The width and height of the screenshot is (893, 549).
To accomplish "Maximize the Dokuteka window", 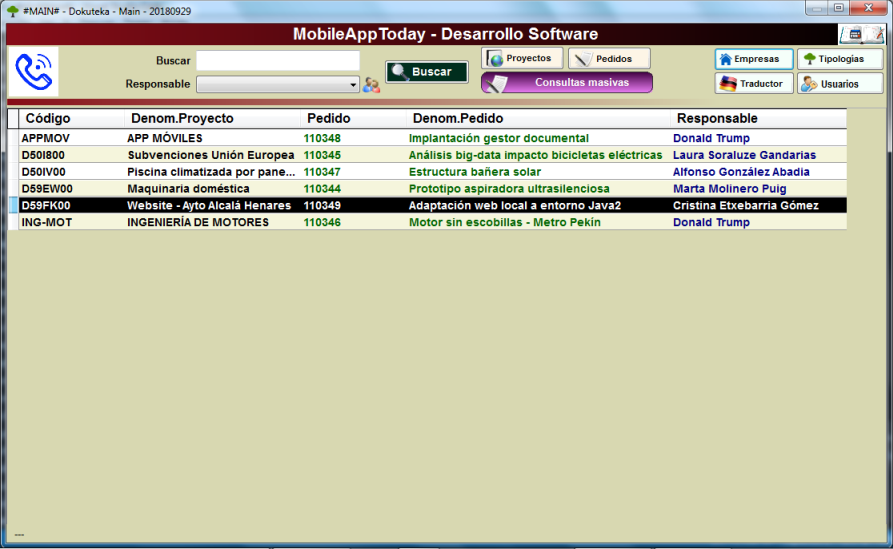I will (838, 8).
